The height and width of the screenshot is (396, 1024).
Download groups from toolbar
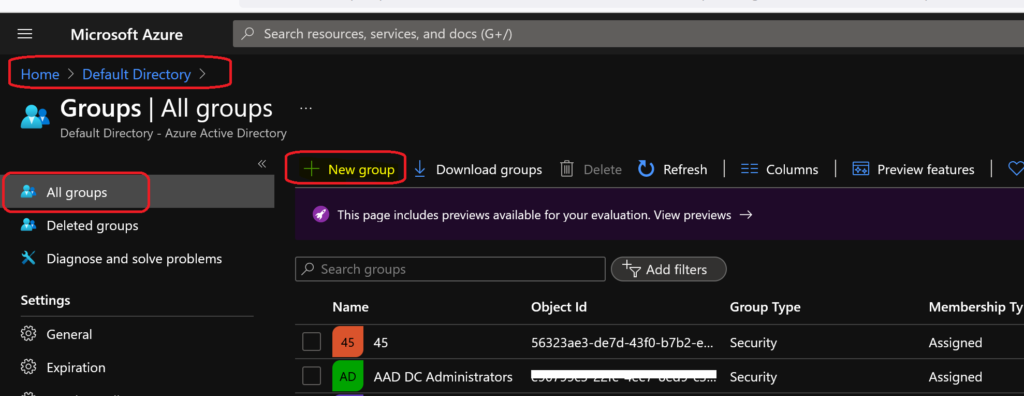pyautogui.click(x=478, y=169)
